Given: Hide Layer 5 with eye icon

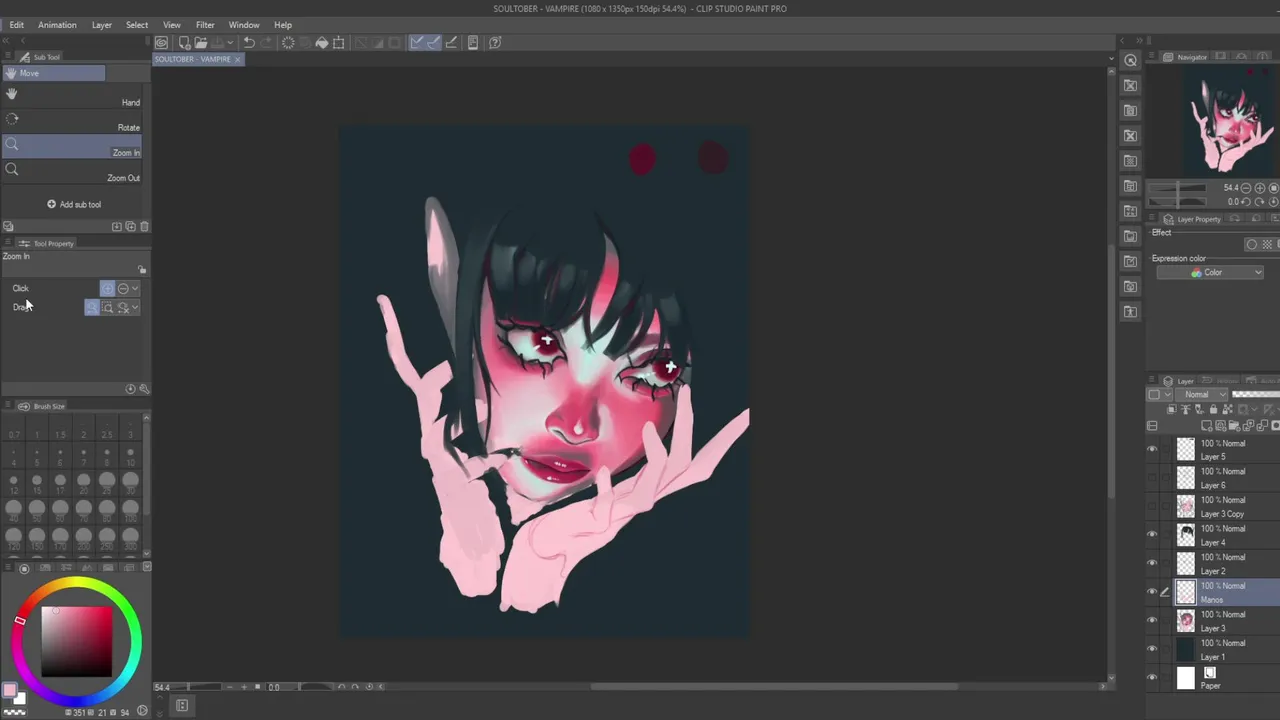Looking at the screenshot, I should tap(1152, 449).
